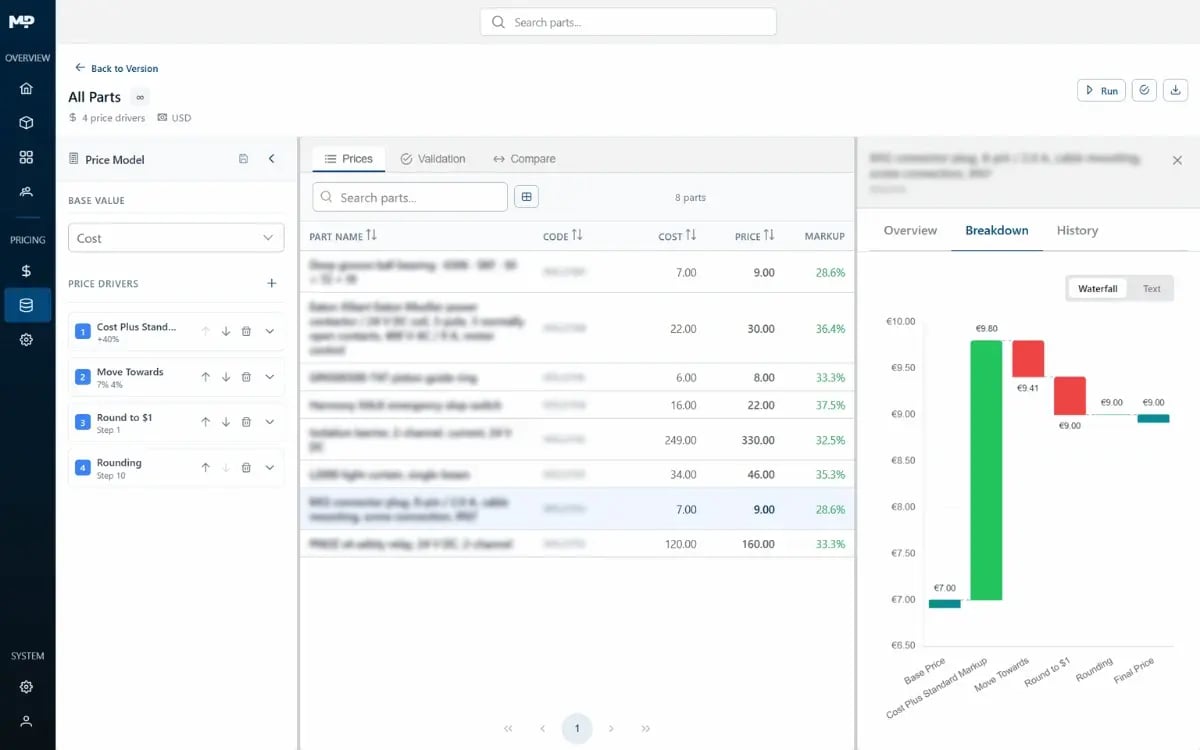Switch to the History tab
Image resolution: width=1200 pixels, height=750 pixels.
1077,230
